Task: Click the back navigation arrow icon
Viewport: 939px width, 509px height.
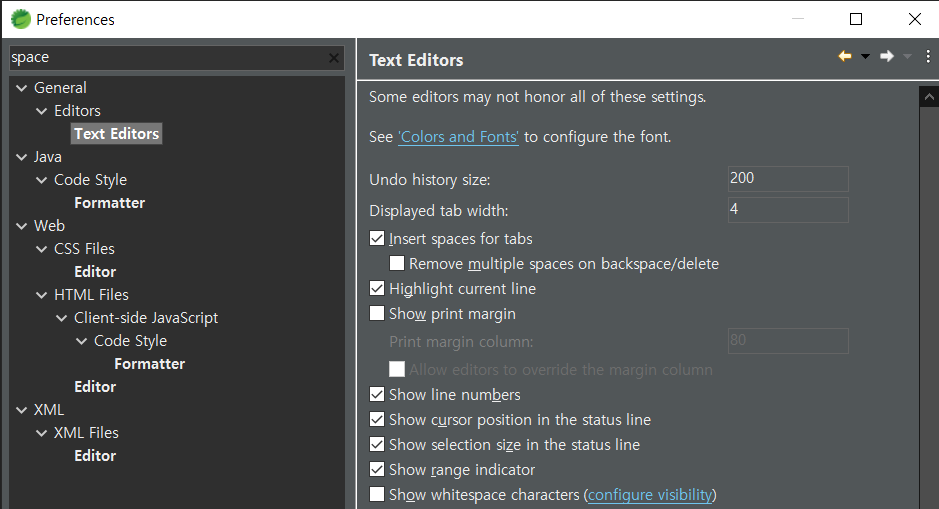Action: (844, 56)
